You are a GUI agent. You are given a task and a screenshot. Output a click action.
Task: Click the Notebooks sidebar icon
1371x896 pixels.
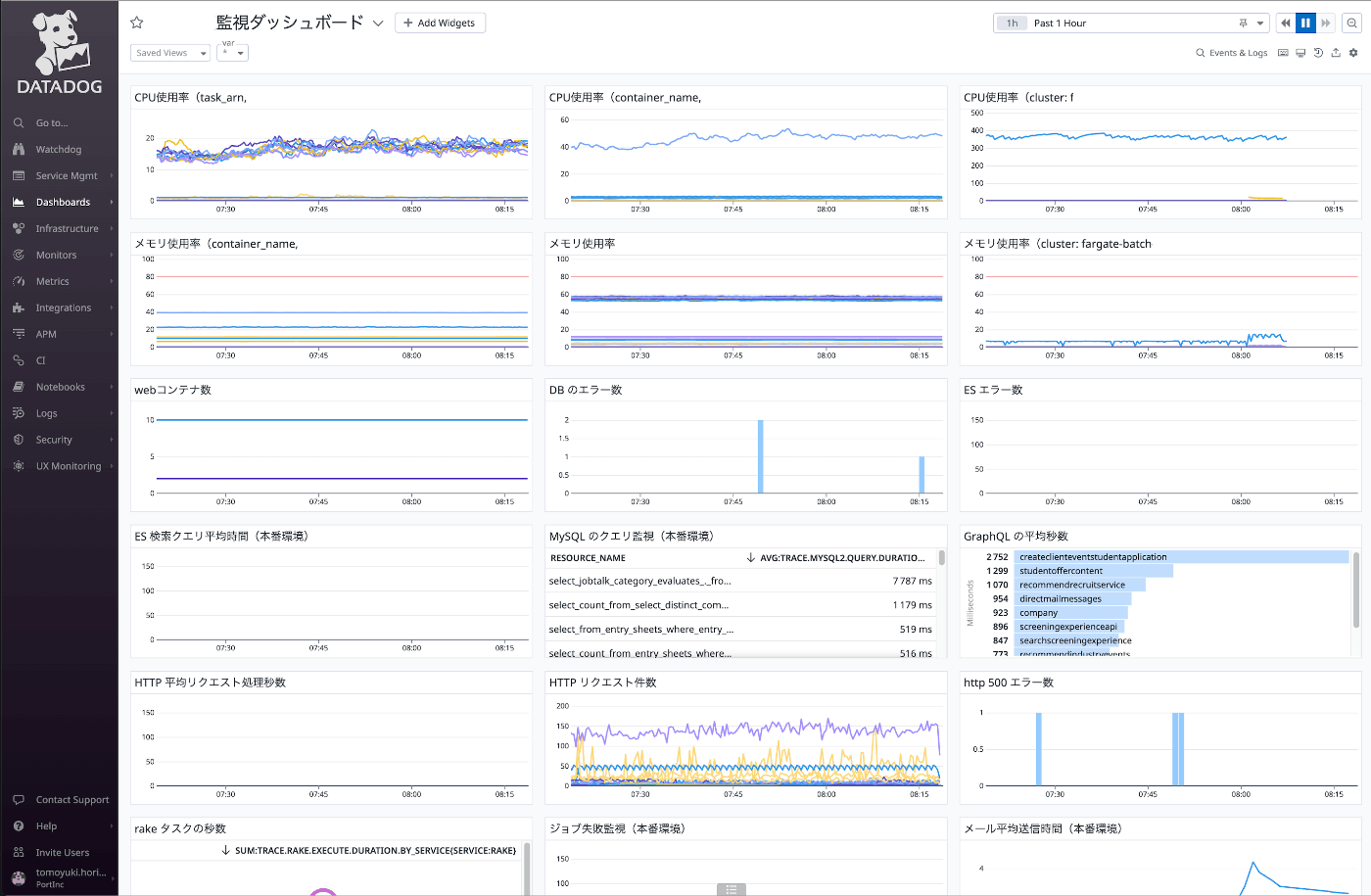[19, 388]
